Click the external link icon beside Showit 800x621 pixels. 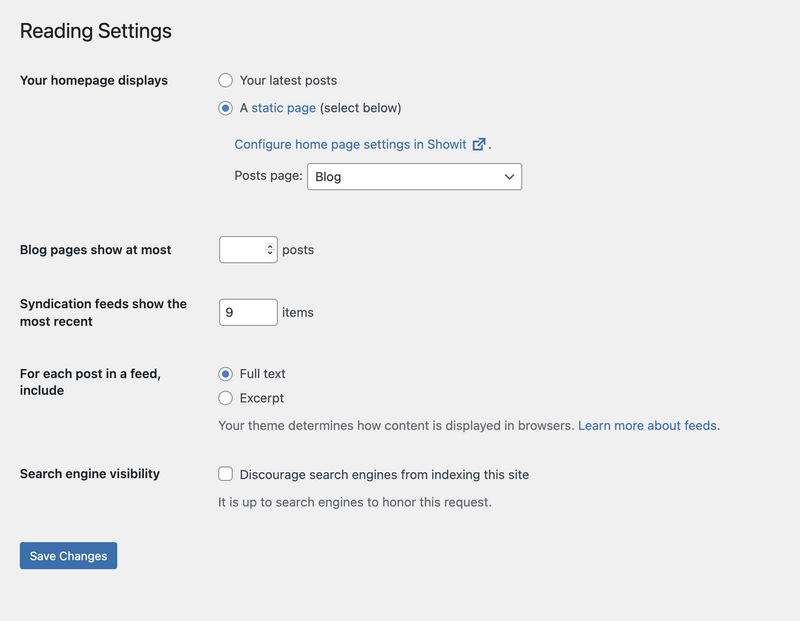pyautogui.click(x=479, y=144)
